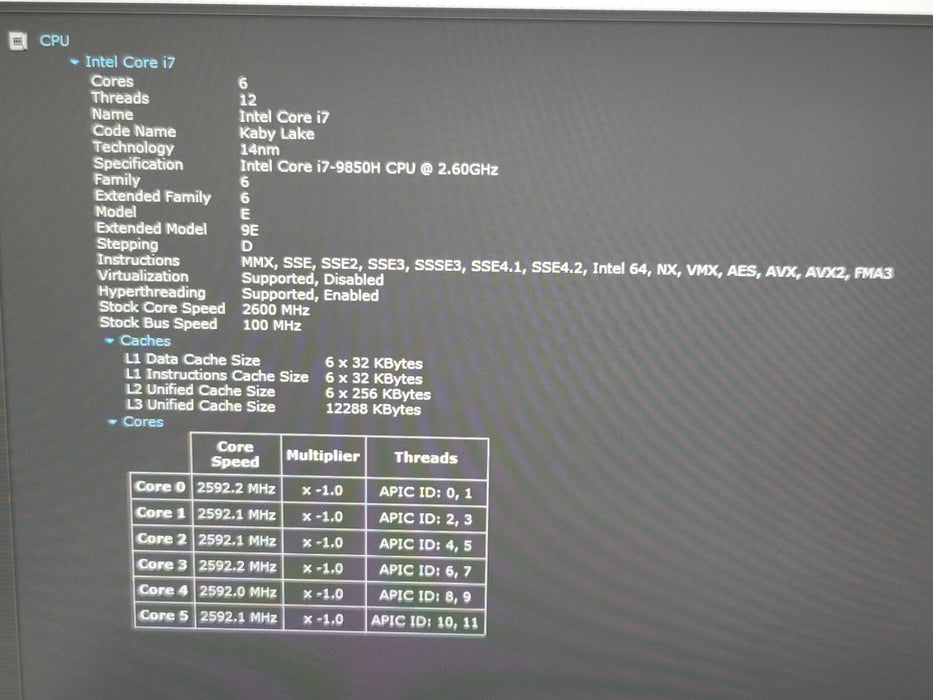Click the L2 Unified Cache Size label

pyautogui.click(x=200, y=390)
